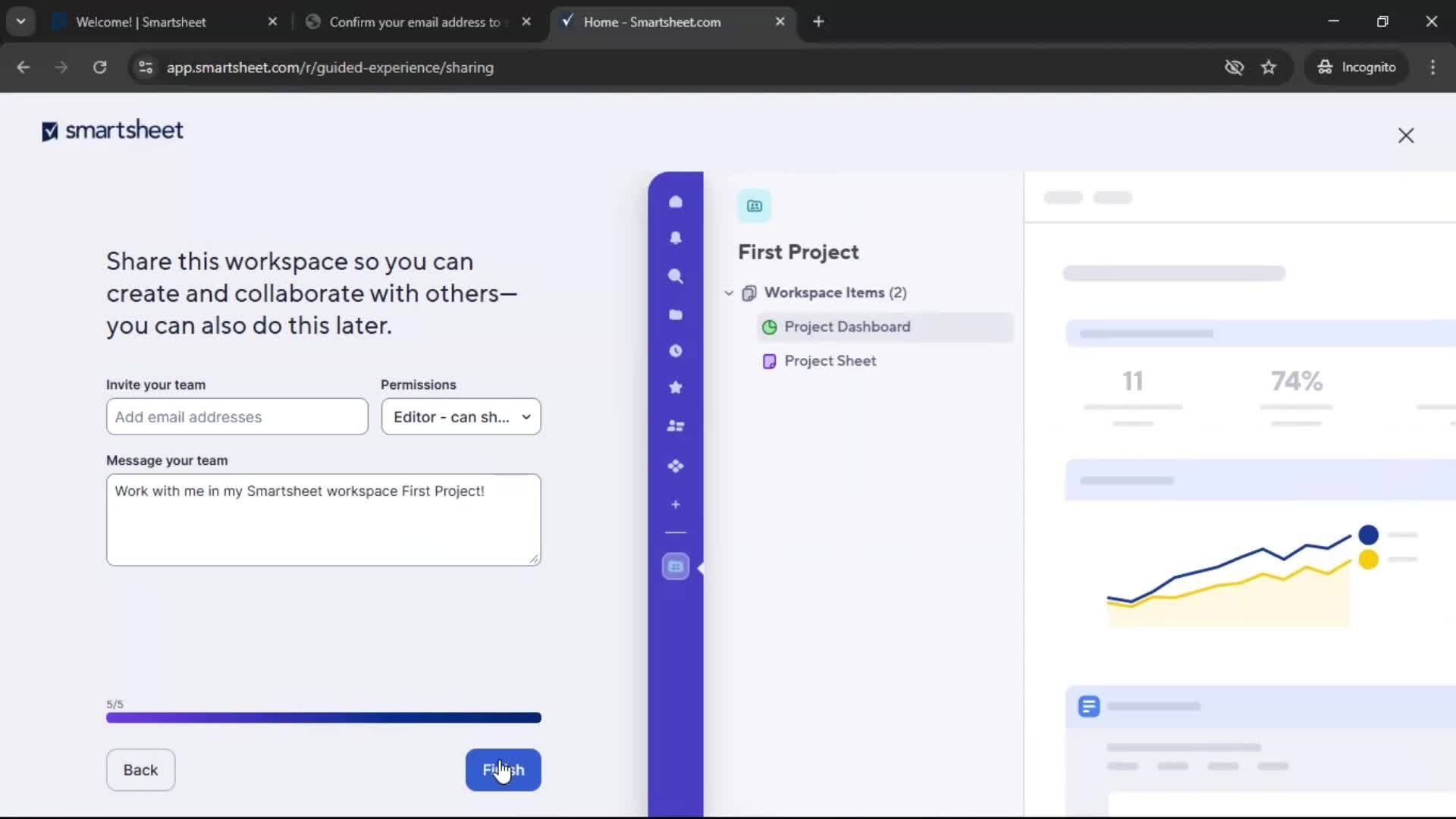Screen dimensions: 1456x819
Task: View the 5/5 progress bar
Action: (324, 717)
